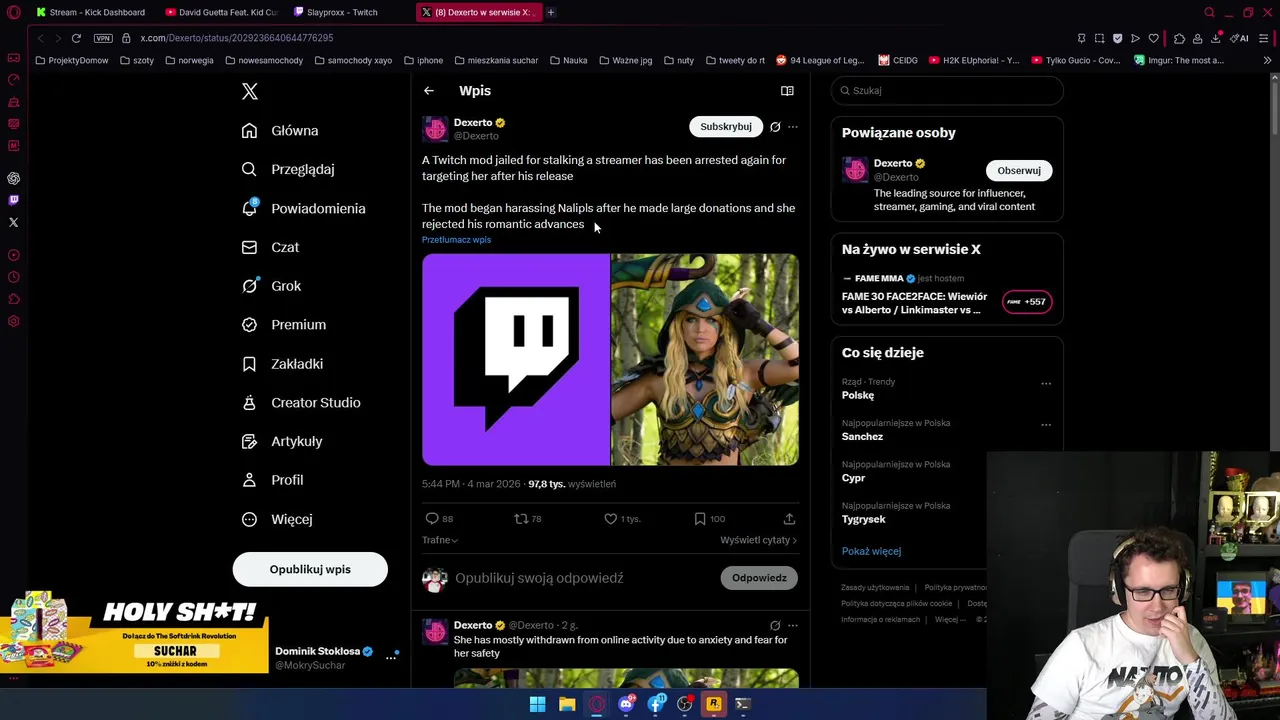1280x720 pixels.
Task: Like the post with the heart icon
Action: [610, 518]
